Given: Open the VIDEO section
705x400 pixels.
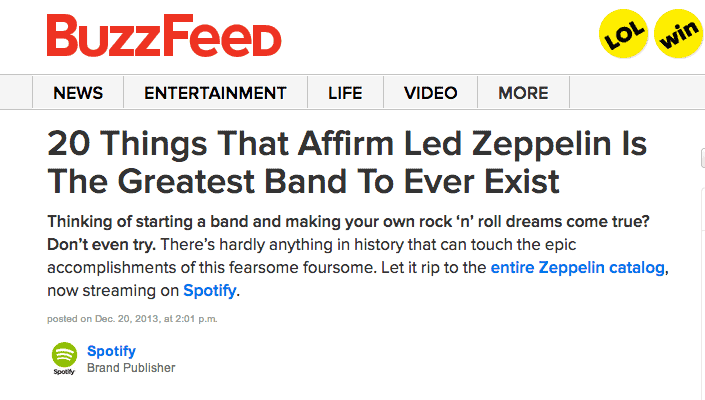Looking at the screenshot, I should pyautogui.click(x=430, y=93).
